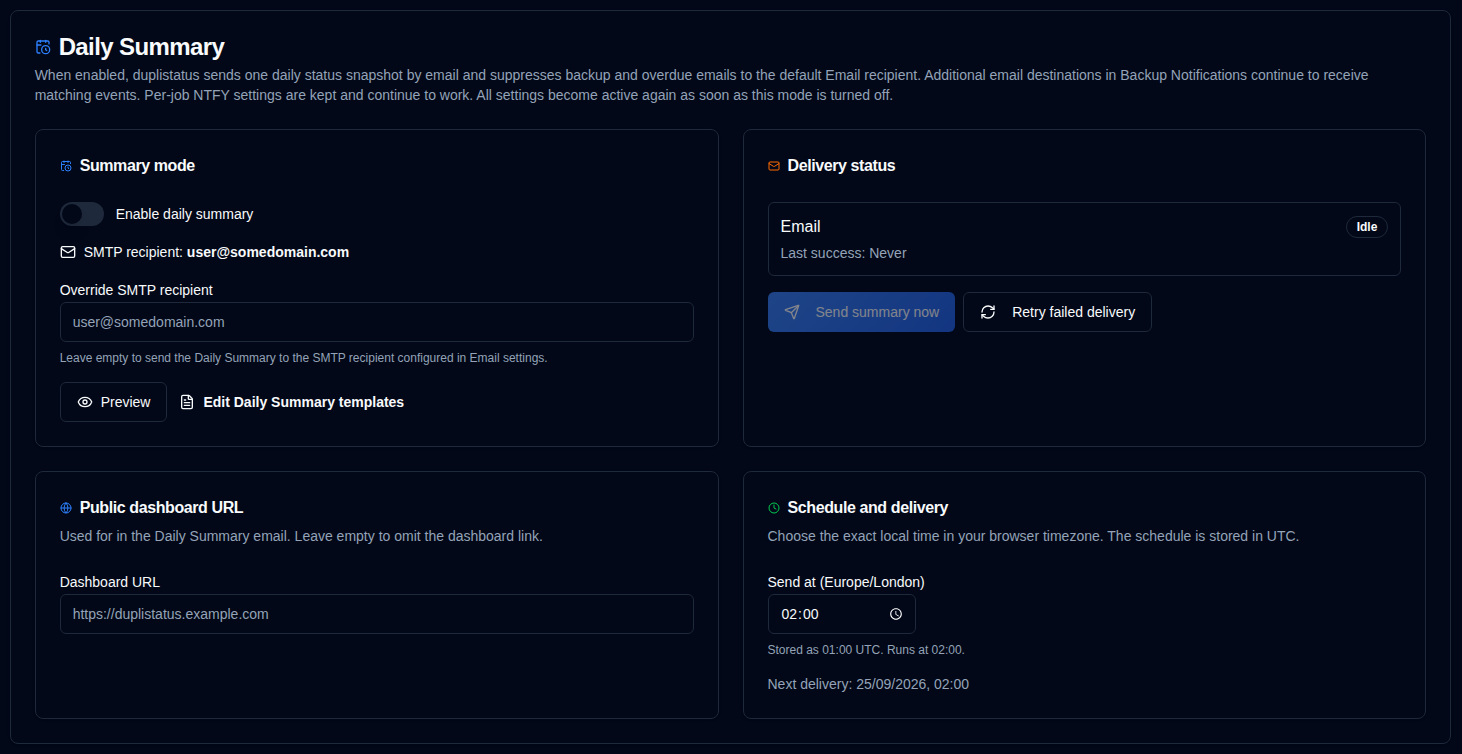Click the 'Next delivery: 25/09/2026, 02:00' text
The width and height of the screenshot is (1462, 754).
(868, 684)
